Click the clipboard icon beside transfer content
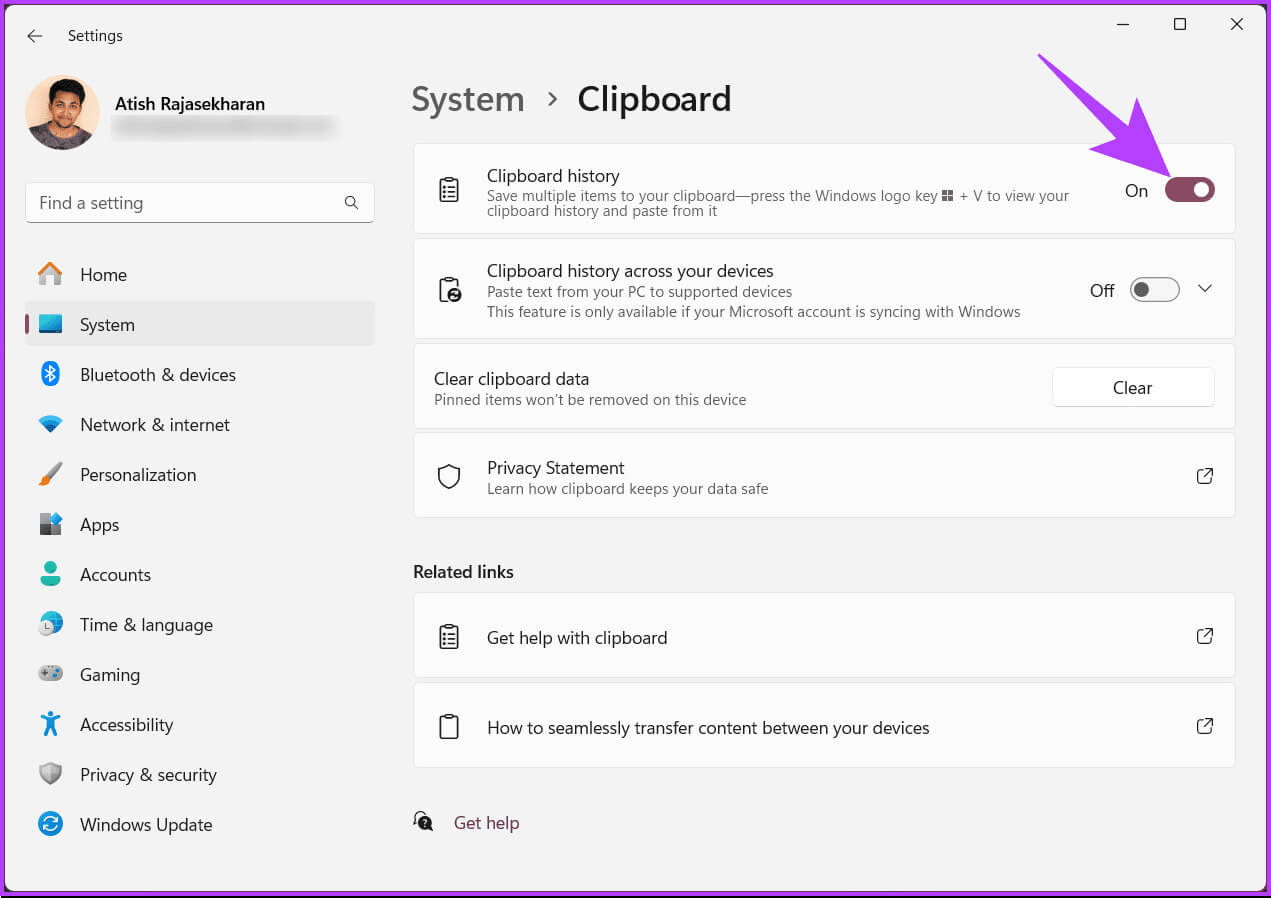Image resolution: width=1271 pixels, height=898 pixels. (x=449, y=727)
